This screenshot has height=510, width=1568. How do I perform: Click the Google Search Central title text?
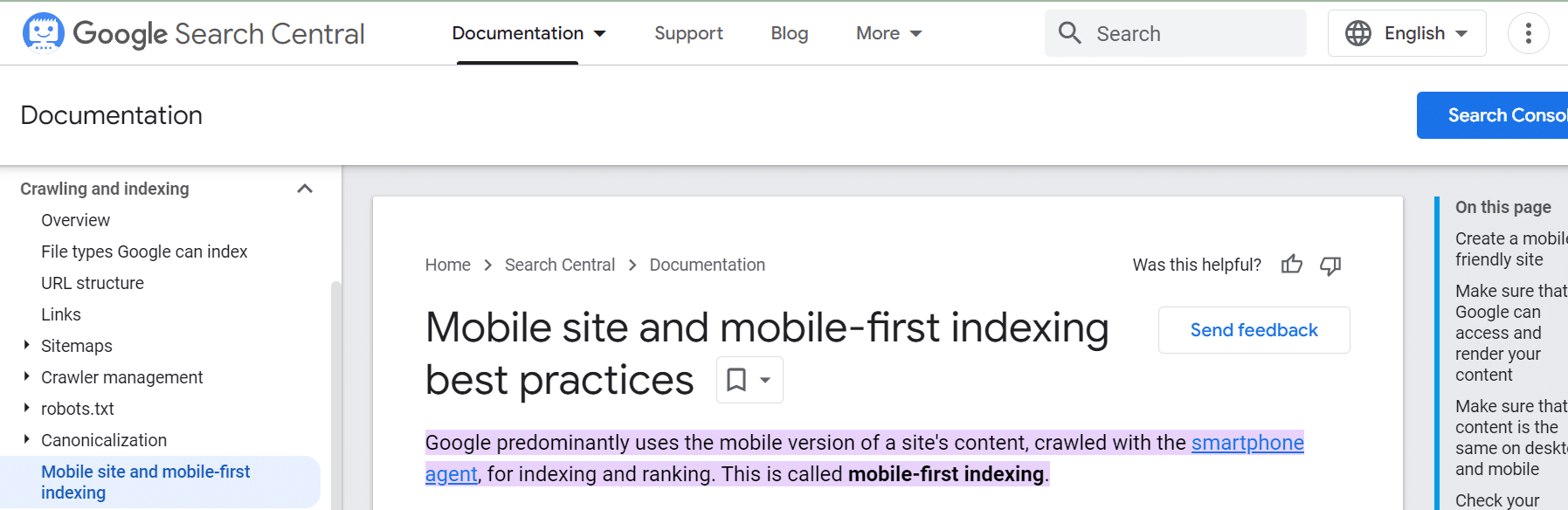[x=218, y=33]
